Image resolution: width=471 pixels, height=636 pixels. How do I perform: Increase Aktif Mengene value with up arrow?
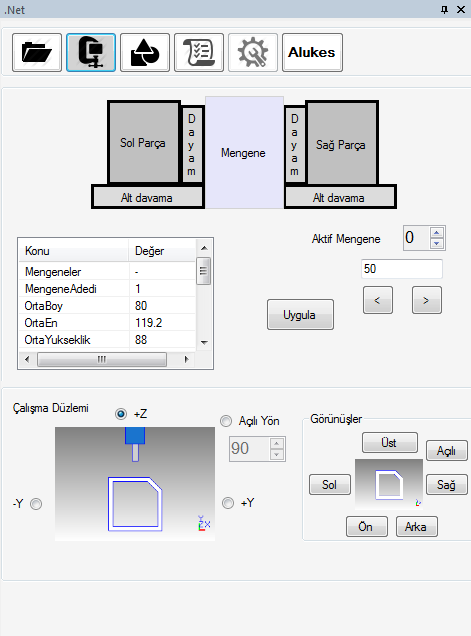pos(437,233)
